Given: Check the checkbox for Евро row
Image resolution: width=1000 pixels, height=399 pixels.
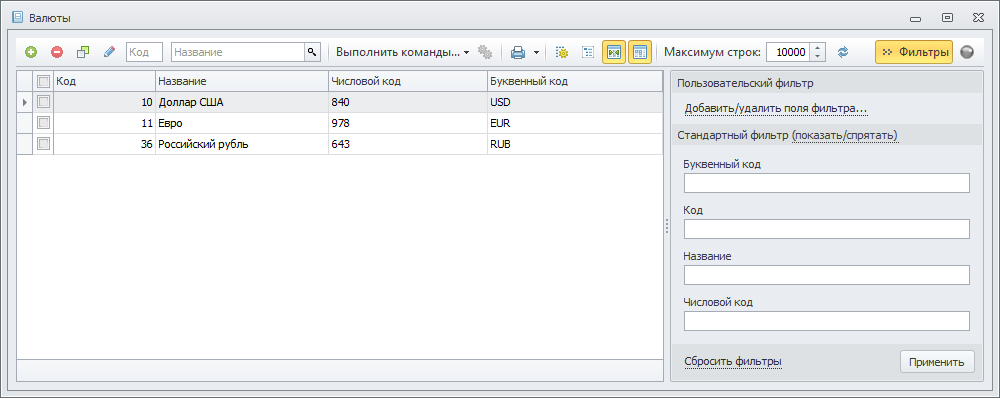Looking at the screenshot, I should point(43,123).
